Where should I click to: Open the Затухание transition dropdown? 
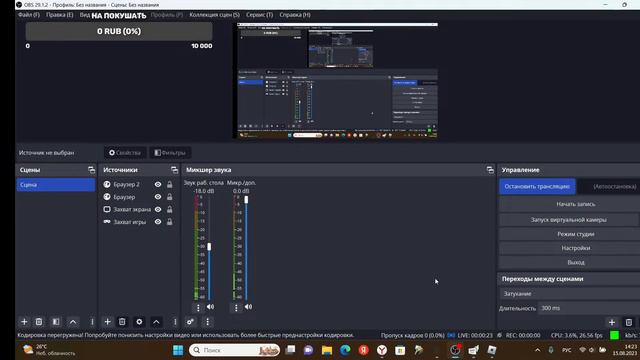tap(569, 293)
